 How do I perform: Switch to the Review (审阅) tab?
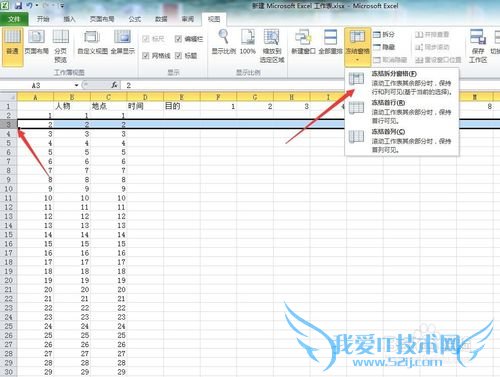(188, 19)
